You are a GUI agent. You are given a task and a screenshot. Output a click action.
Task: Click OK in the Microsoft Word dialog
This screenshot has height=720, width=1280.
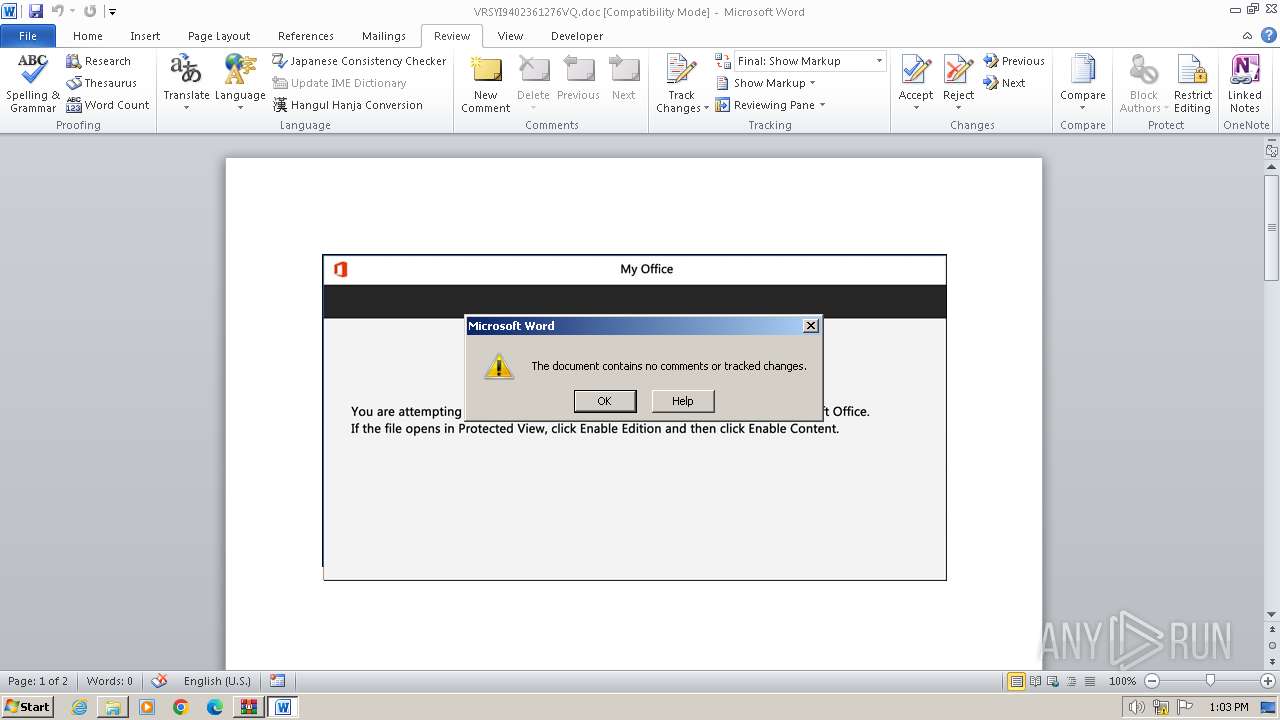tap(604, 401)
